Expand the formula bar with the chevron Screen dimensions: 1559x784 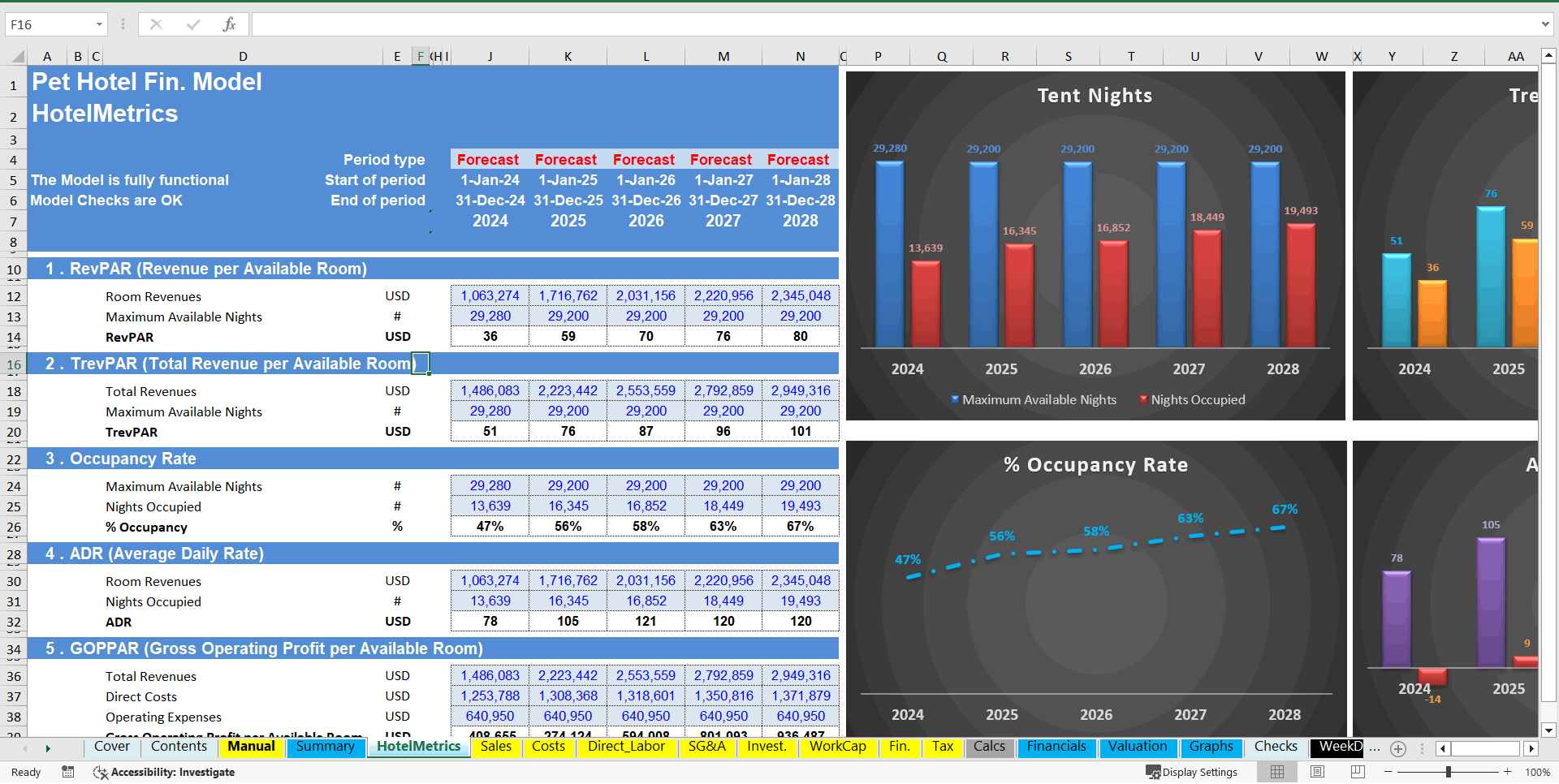(x=1545, y=24)
